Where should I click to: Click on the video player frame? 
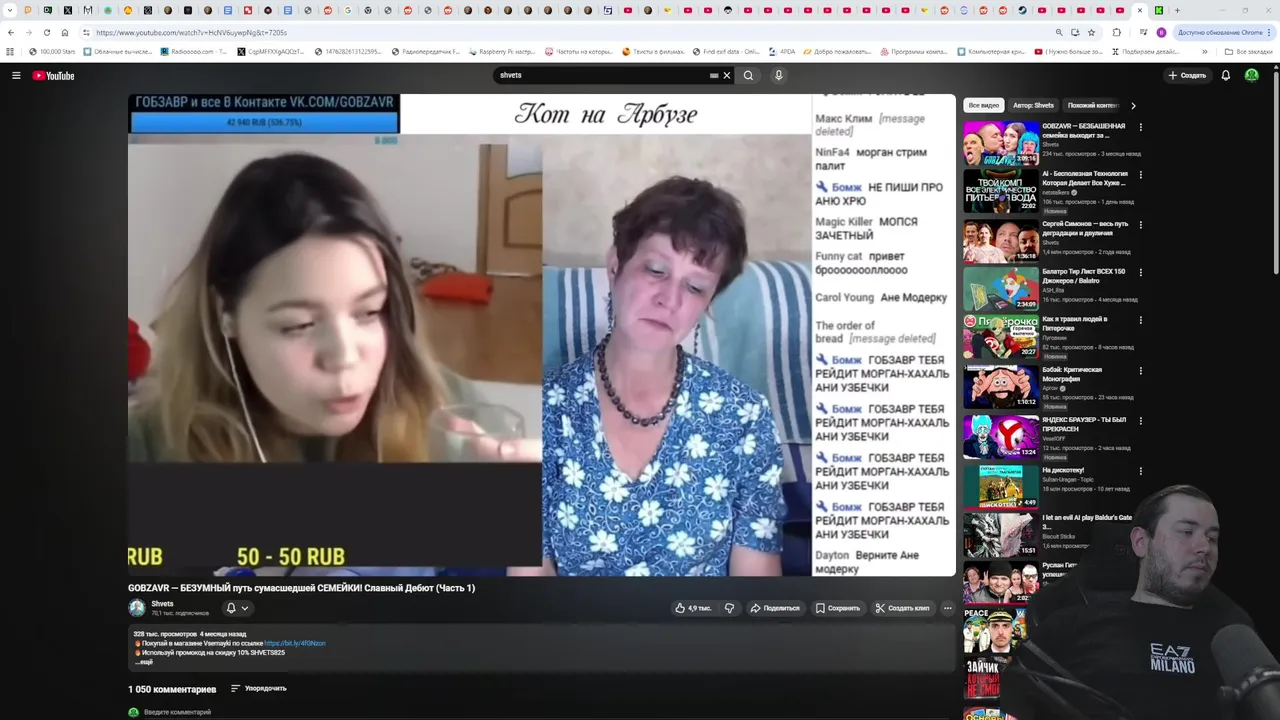click(541, 335)
